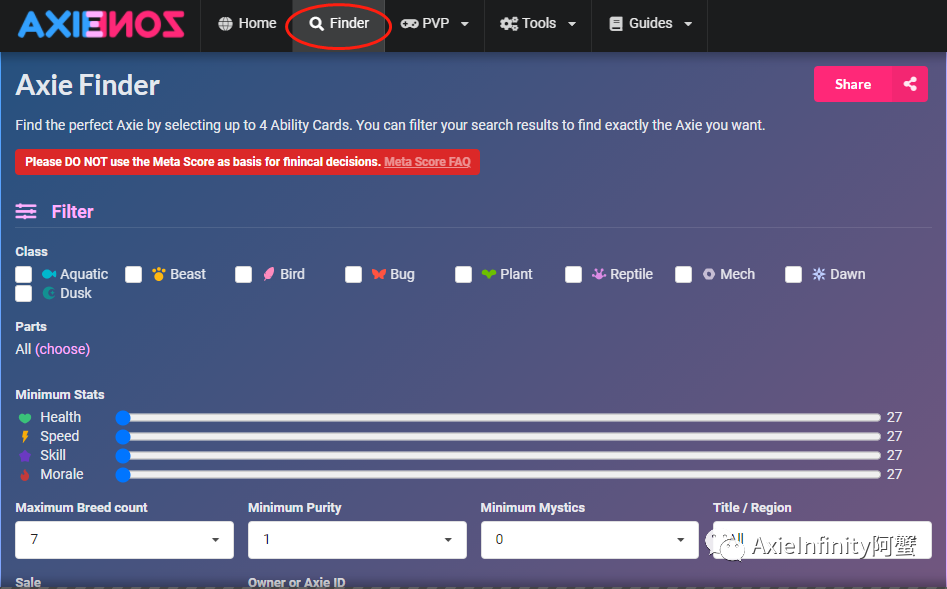Click the pink Share button
This screenshot has height=589, width=947.
pyautogui.click(x=871, y=84)
